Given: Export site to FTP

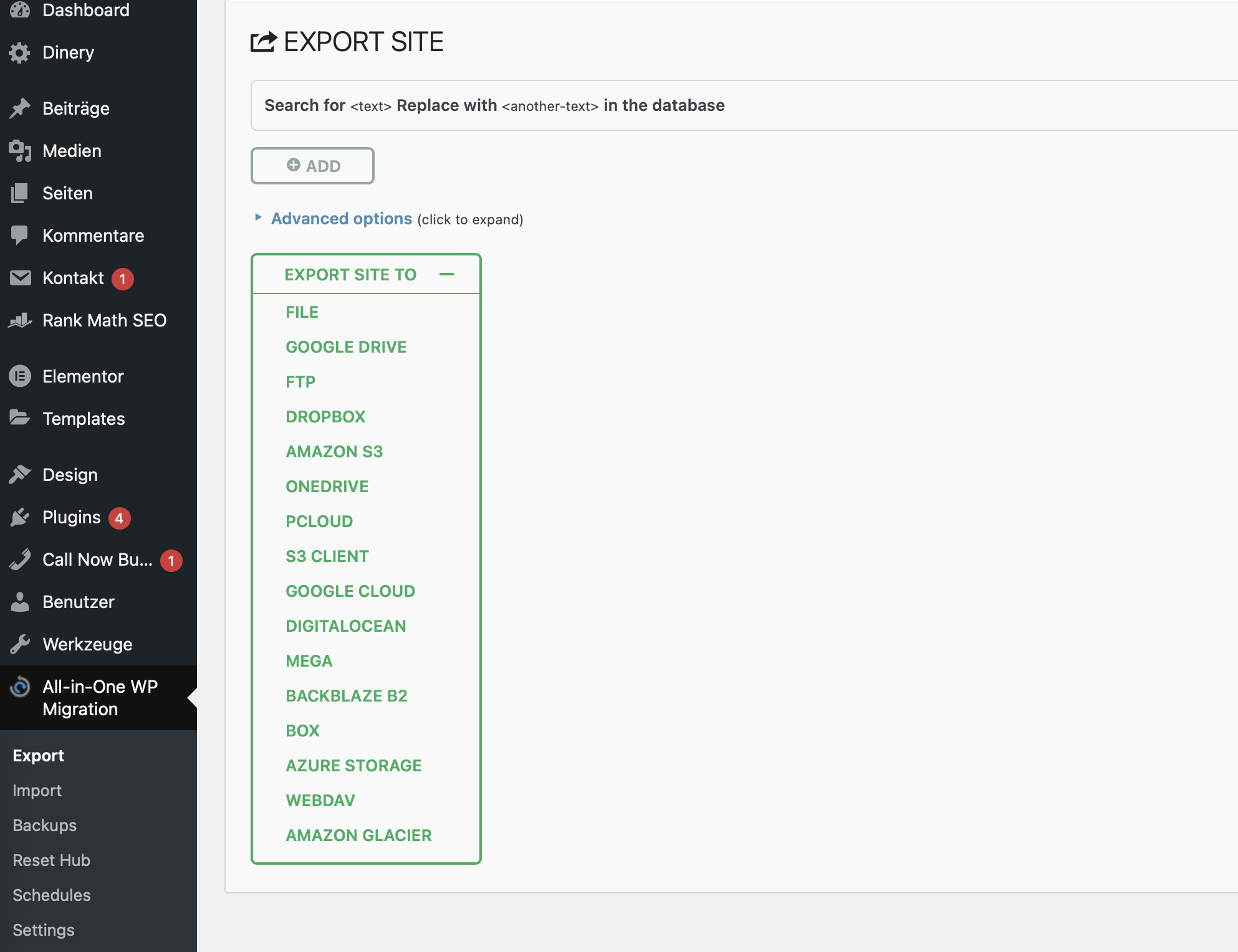Looking at the screenshot, I should click(300, 382).
